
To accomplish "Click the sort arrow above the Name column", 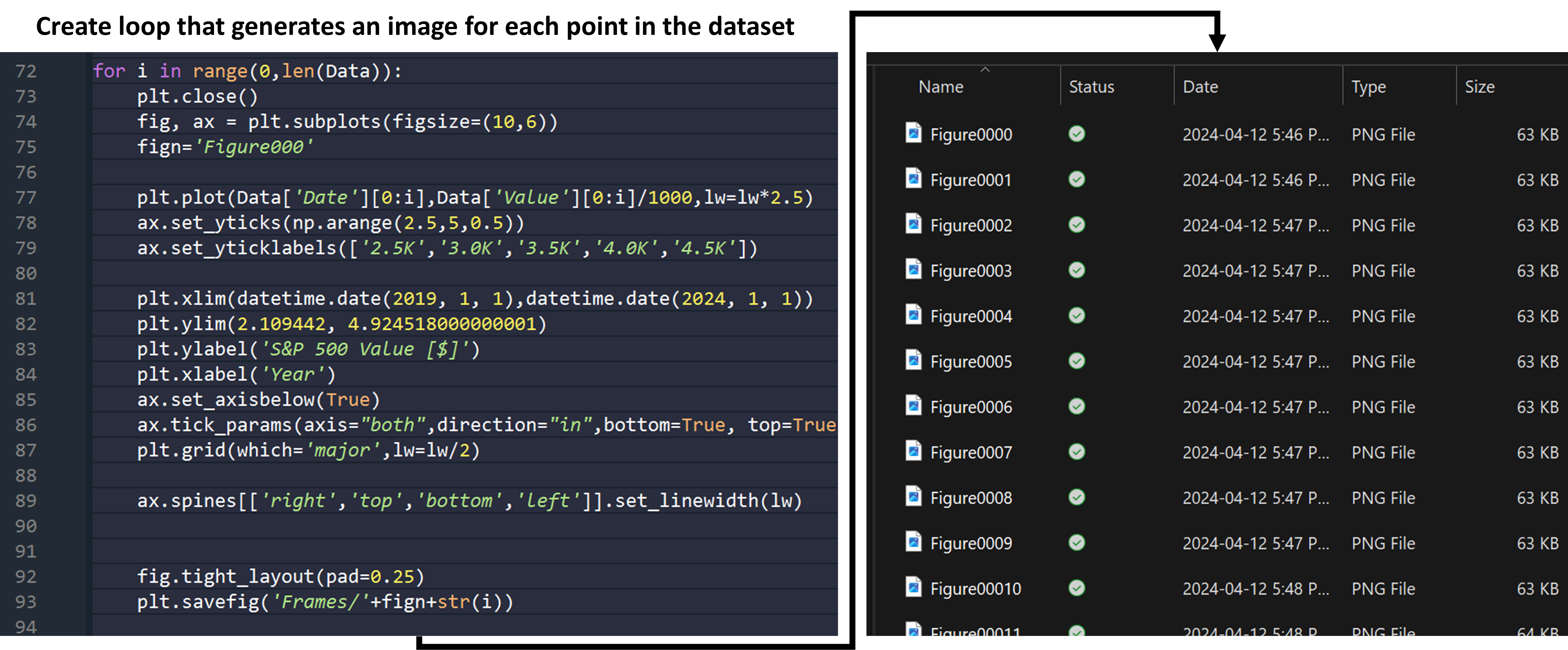I will tap(985, 70).
